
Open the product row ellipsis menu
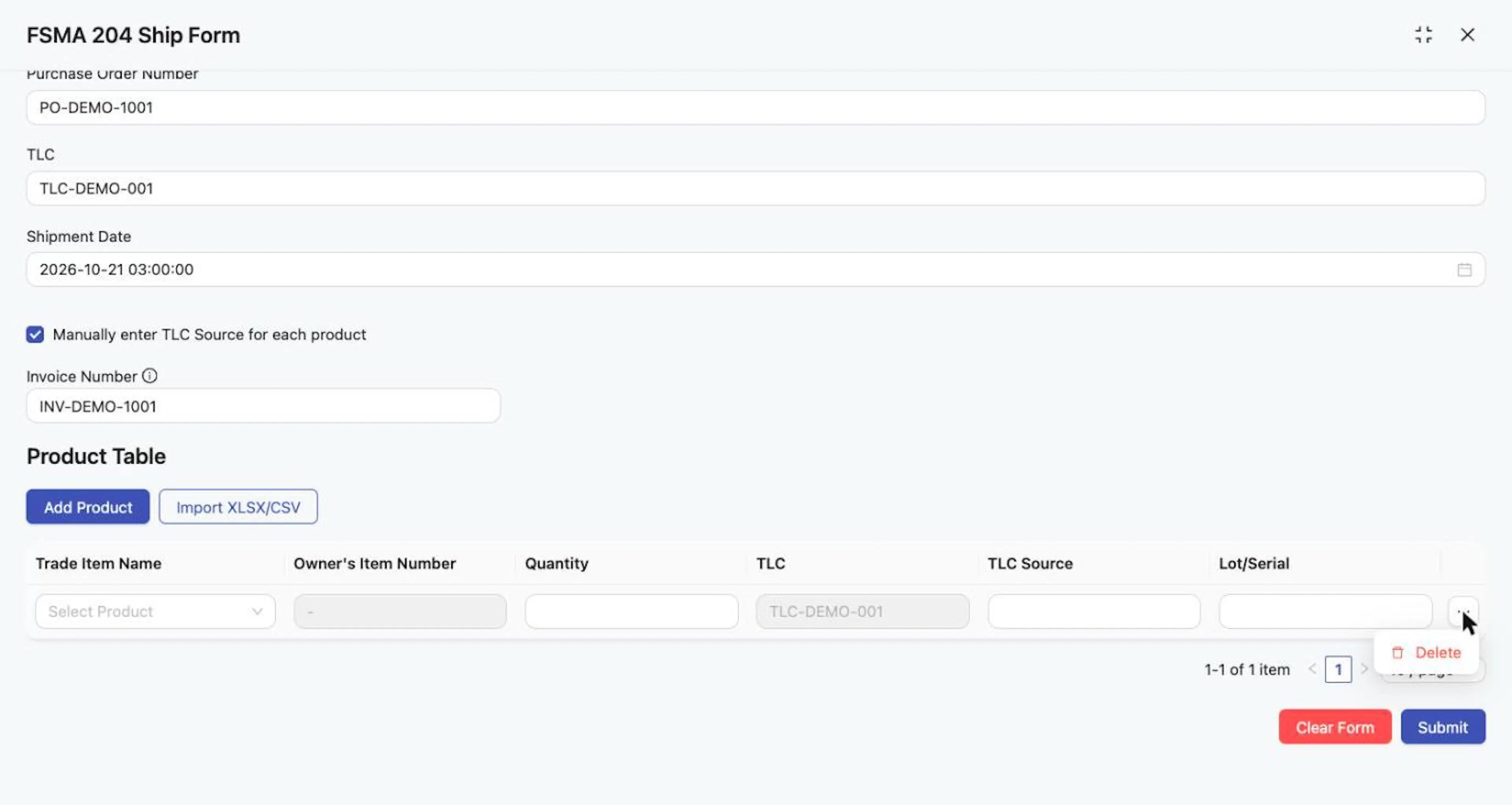pos(1463,612)
